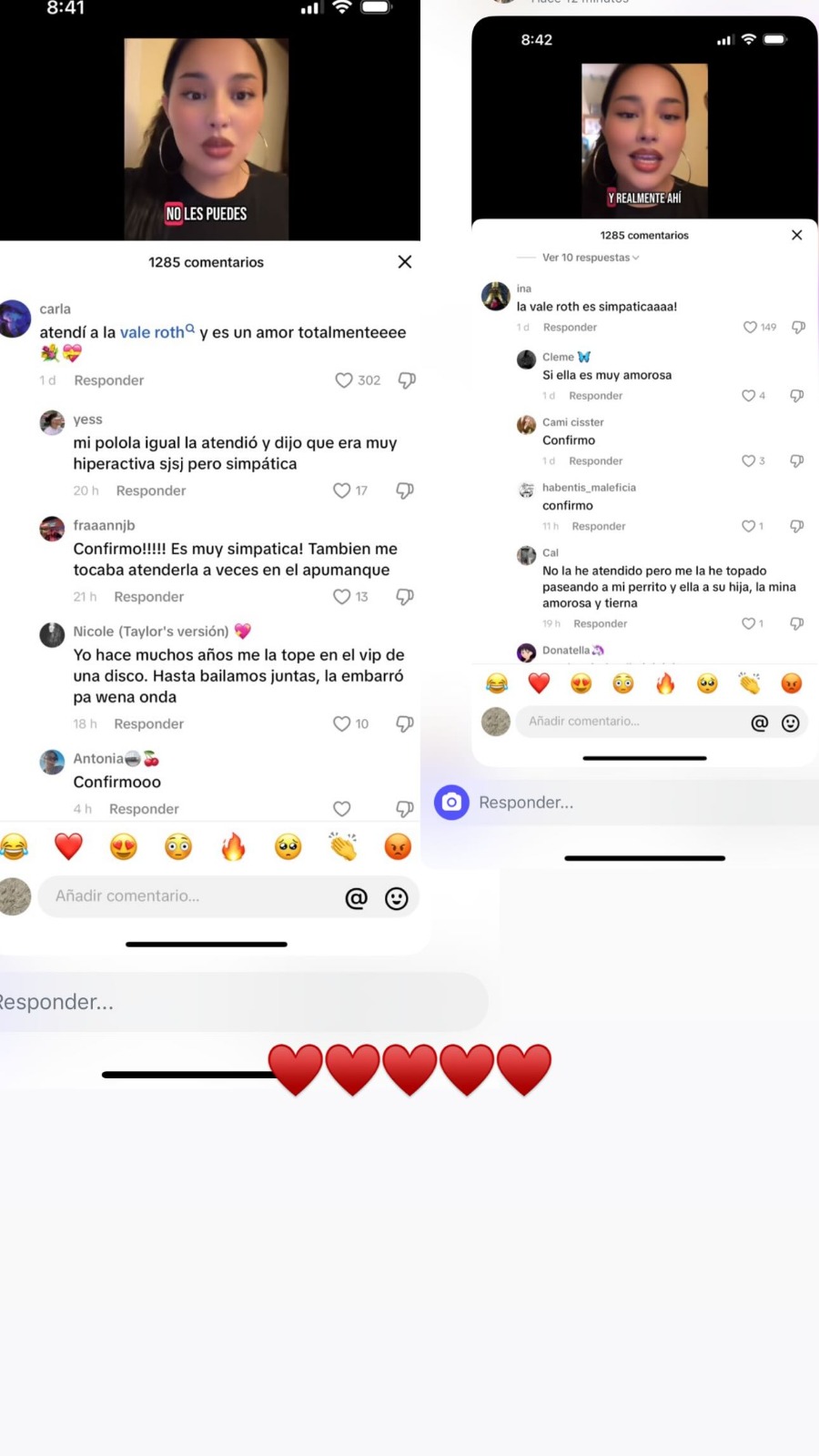Dislike yess's comment about her polola

click(405, 490)
